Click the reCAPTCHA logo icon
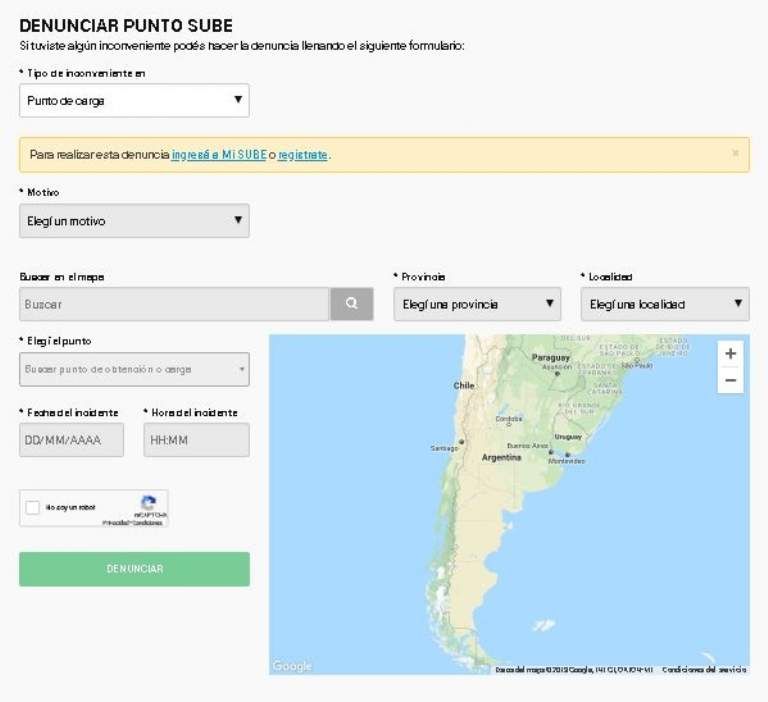The width and height of the screenshot is (768, 702). click(148, 503)
